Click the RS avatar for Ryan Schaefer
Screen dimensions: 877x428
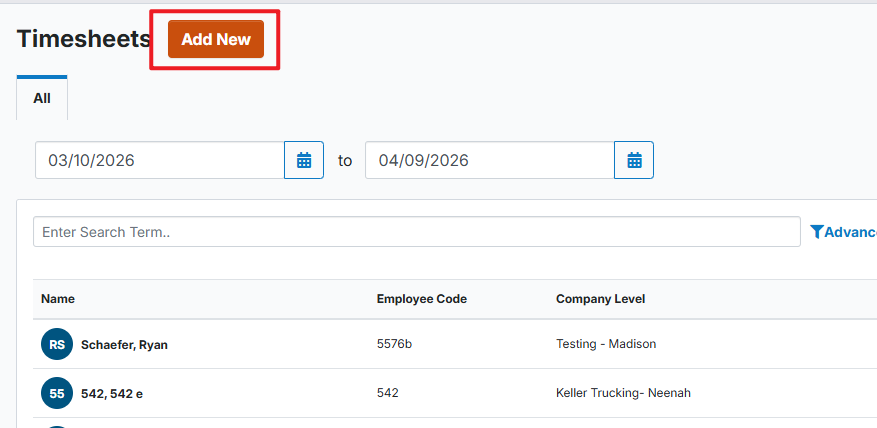(x=57, y=344)
